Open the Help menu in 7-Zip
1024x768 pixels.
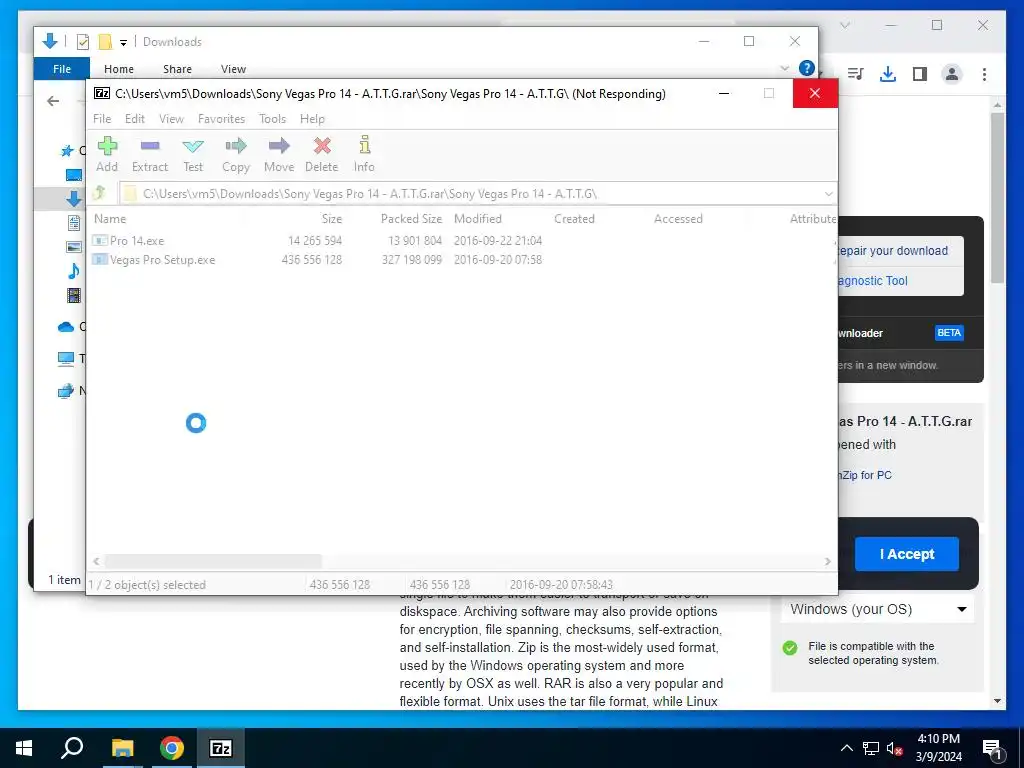(x=312, y=119)
